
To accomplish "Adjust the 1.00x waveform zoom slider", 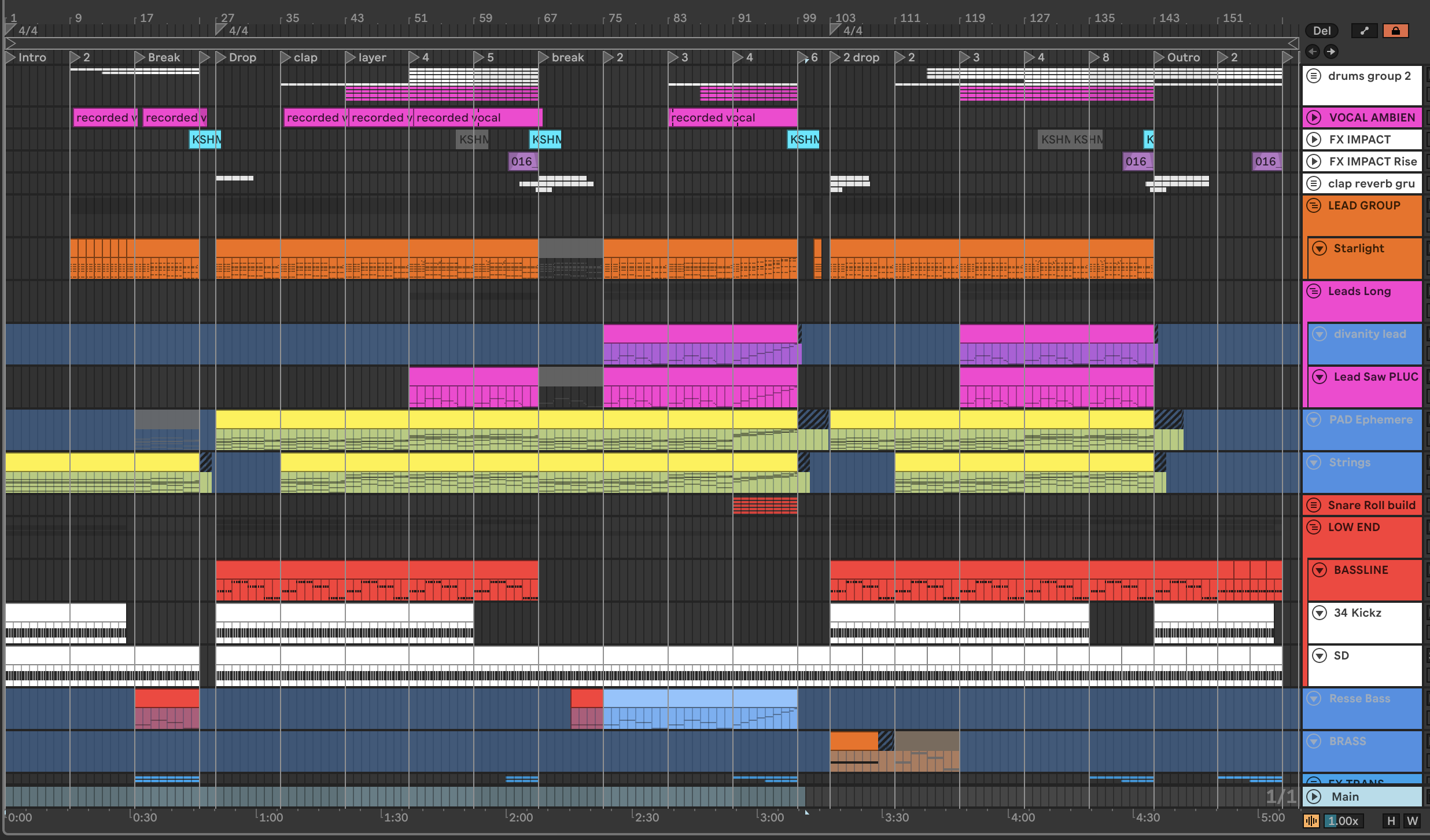I will click(1343, 821).
